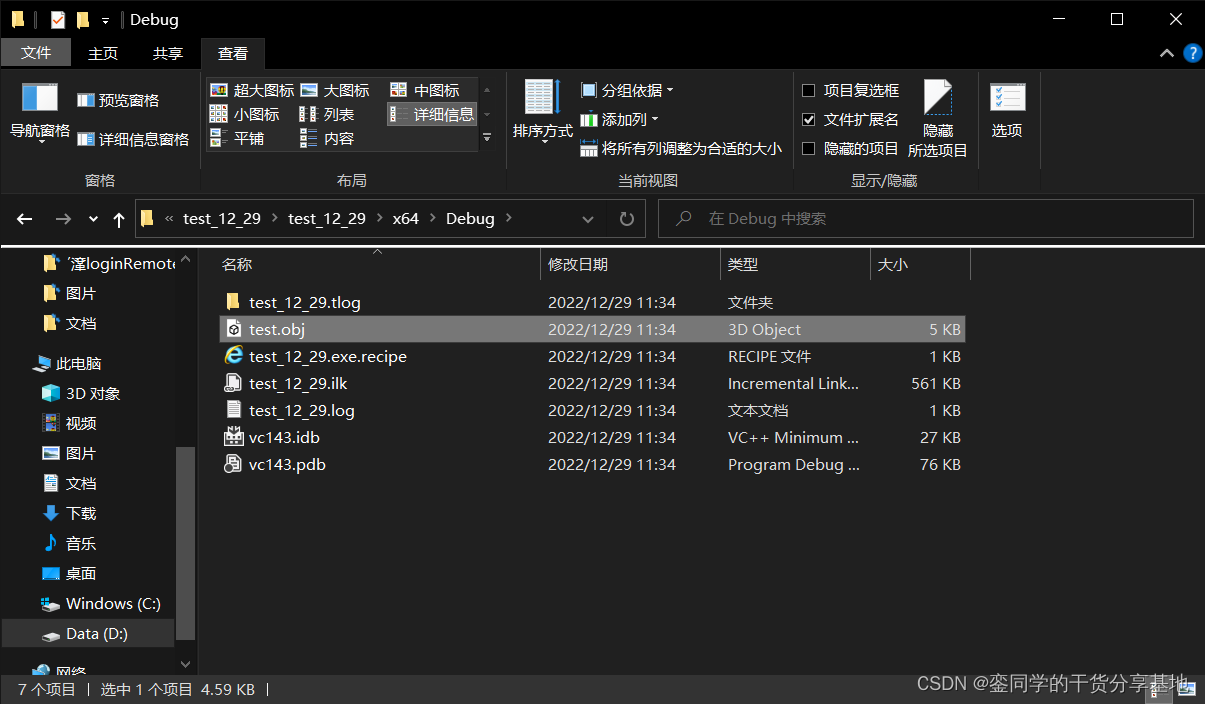Viewport: 1205px width, 704px height.
Task: Click Size all columns to fit (将所有列调整为合适的大小)
Action: coord(681,148)
